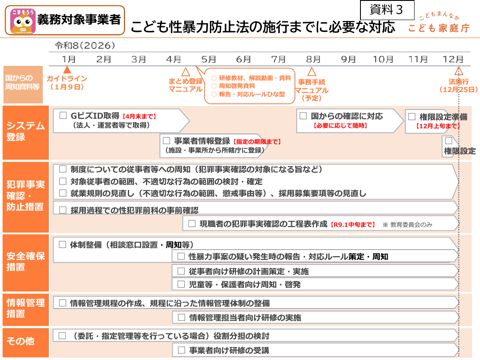Click the red 12月上旬まで deadline note
The width and height of the screenshot is (480, 360).
coord(438,126)
